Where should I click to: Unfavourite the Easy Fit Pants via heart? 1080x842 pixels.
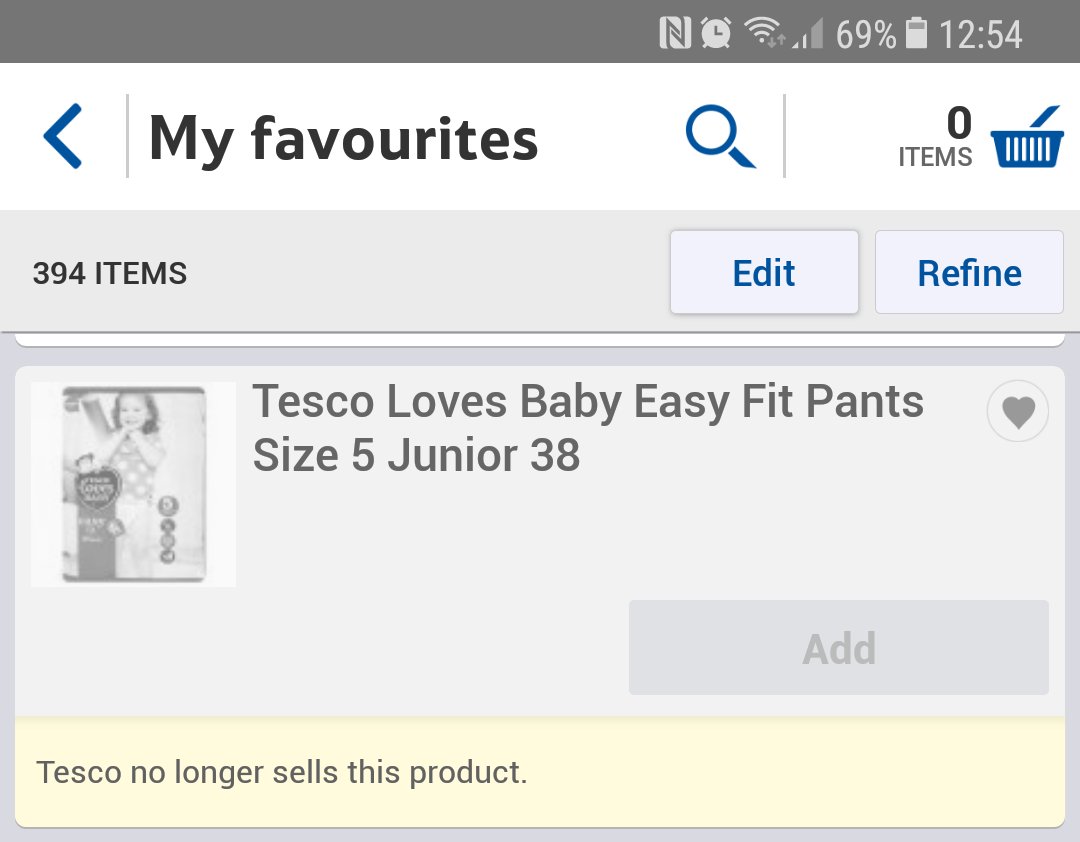[x=1017, y=412]
